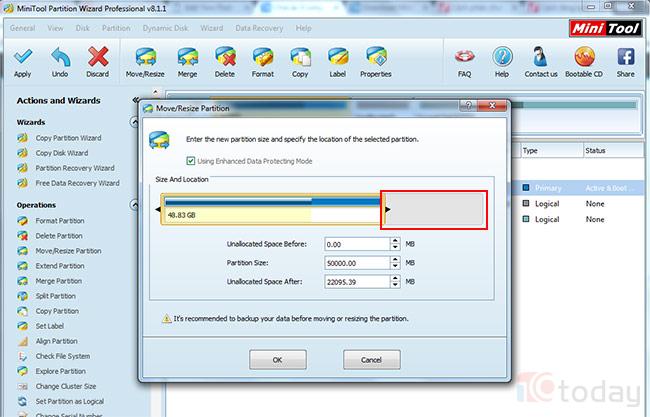Click the Format toolbar icon
Screen dimensions: 650x417
[263, 57]
